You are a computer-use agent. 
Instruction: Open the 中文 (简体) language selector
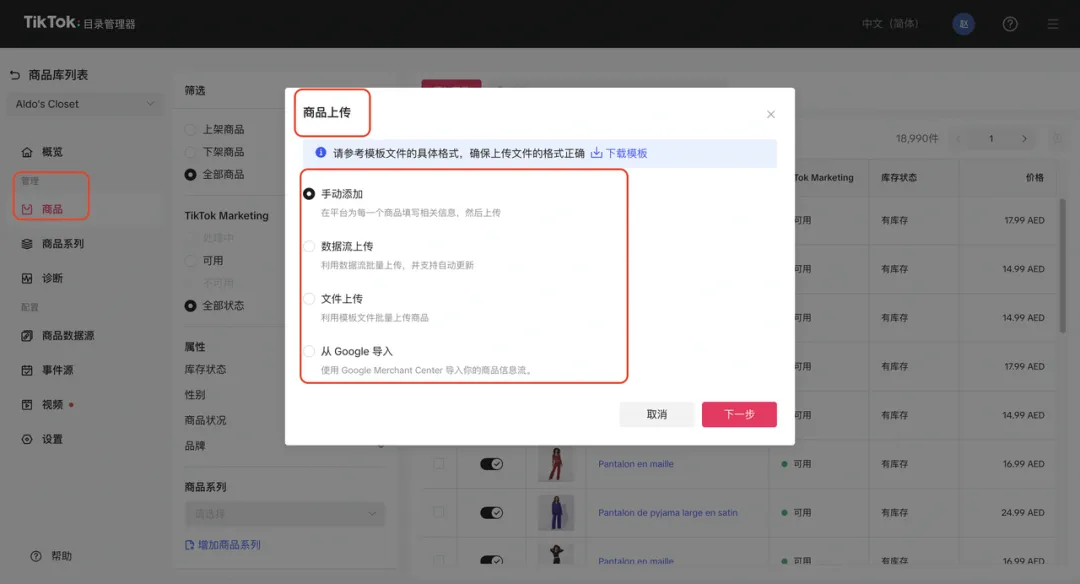coord(890,23)
